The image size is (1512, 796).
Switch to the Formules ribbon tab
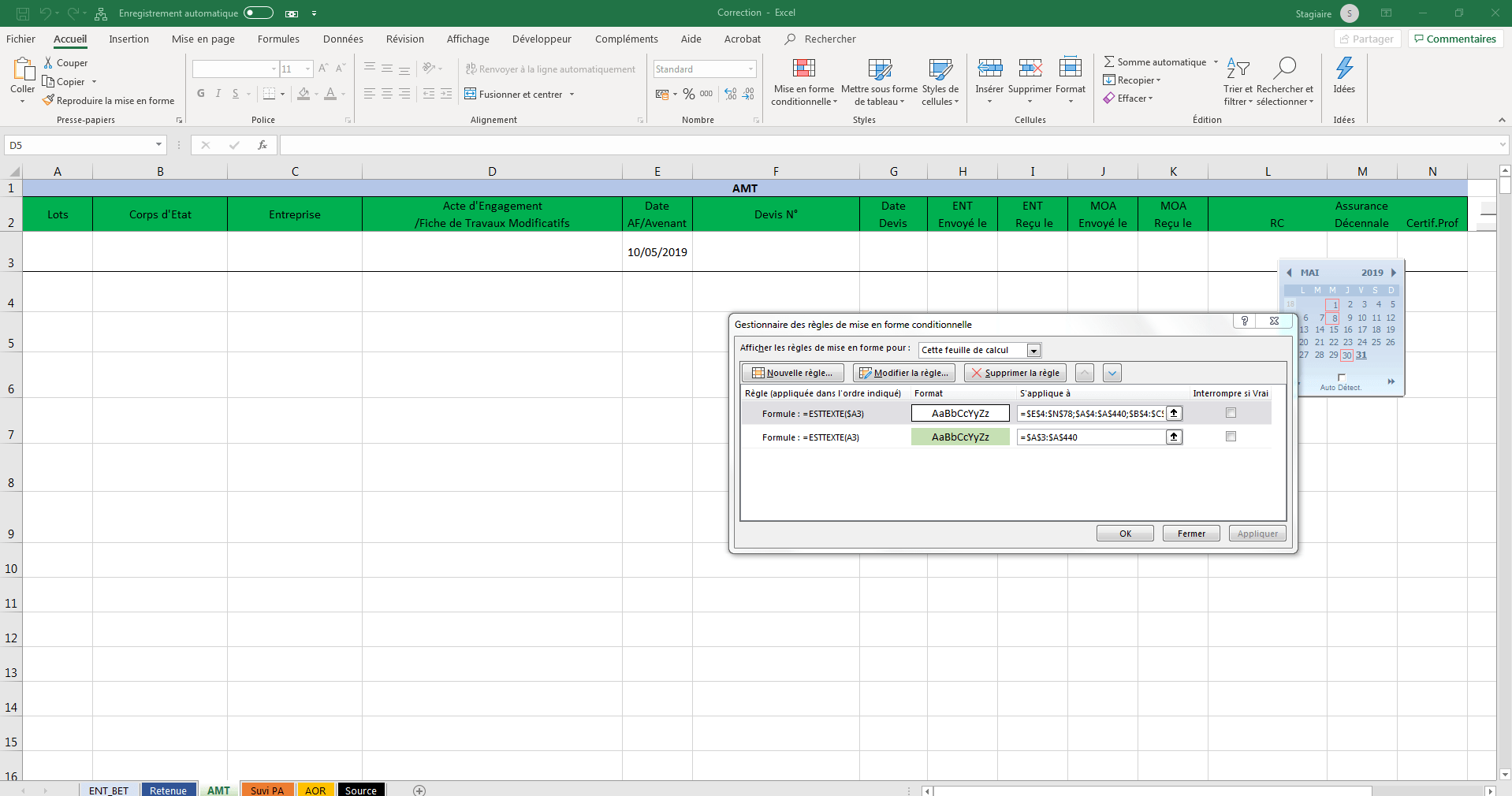pos(277,39)
